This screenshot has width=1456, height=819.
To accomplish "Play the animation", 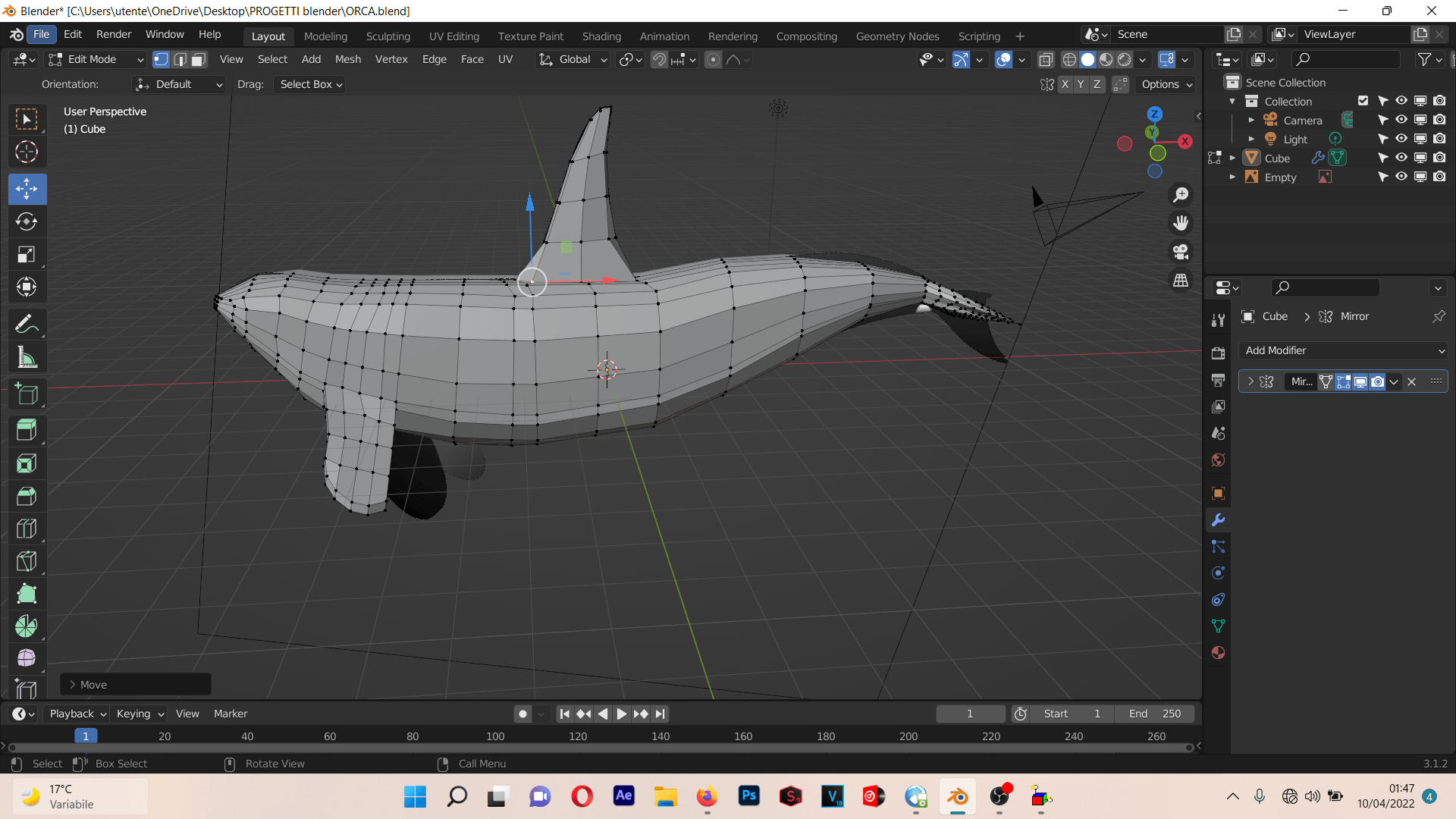I will coord(621,714).
